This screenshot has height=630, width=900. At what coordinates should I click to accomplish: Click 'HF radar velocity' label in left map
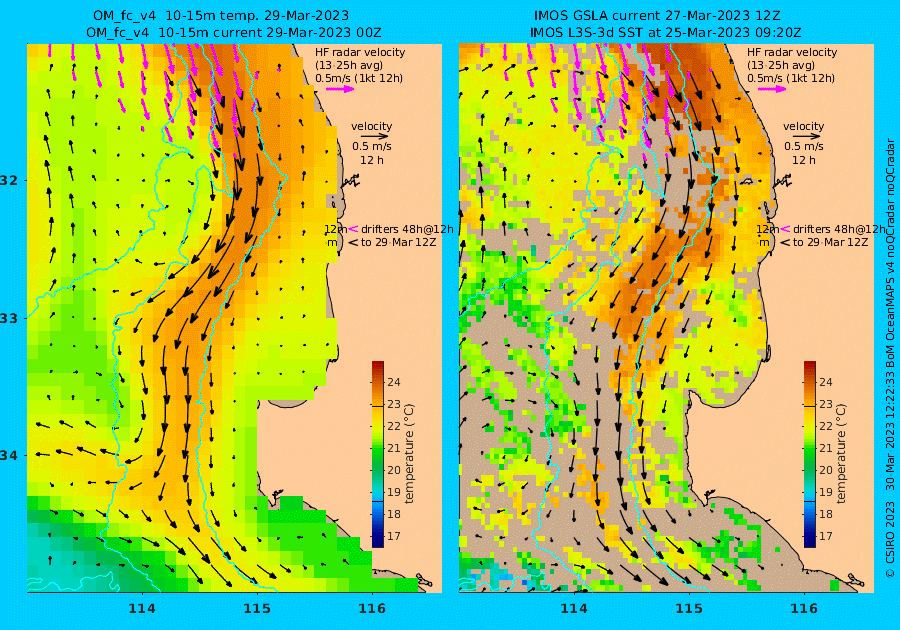(x=360, y=52)
